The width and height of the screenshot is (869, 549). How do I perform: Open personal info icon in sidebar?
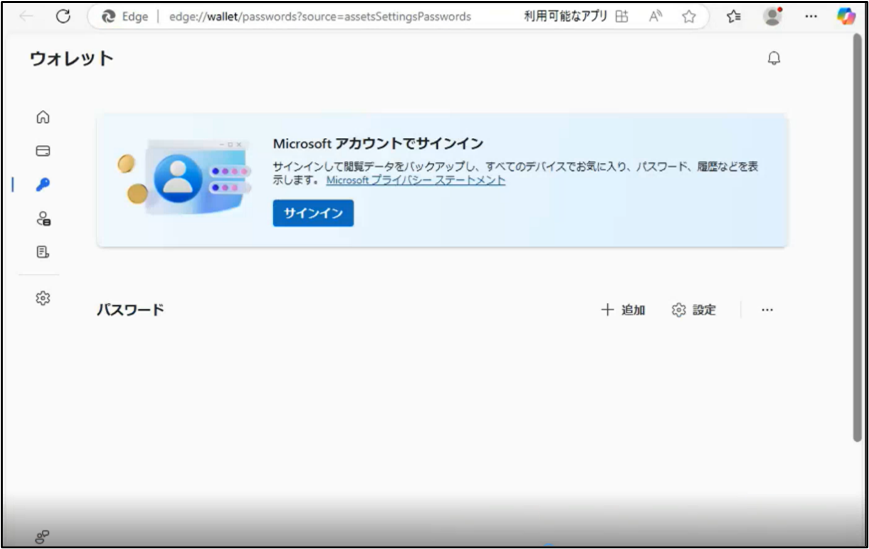tap(43, 218)
